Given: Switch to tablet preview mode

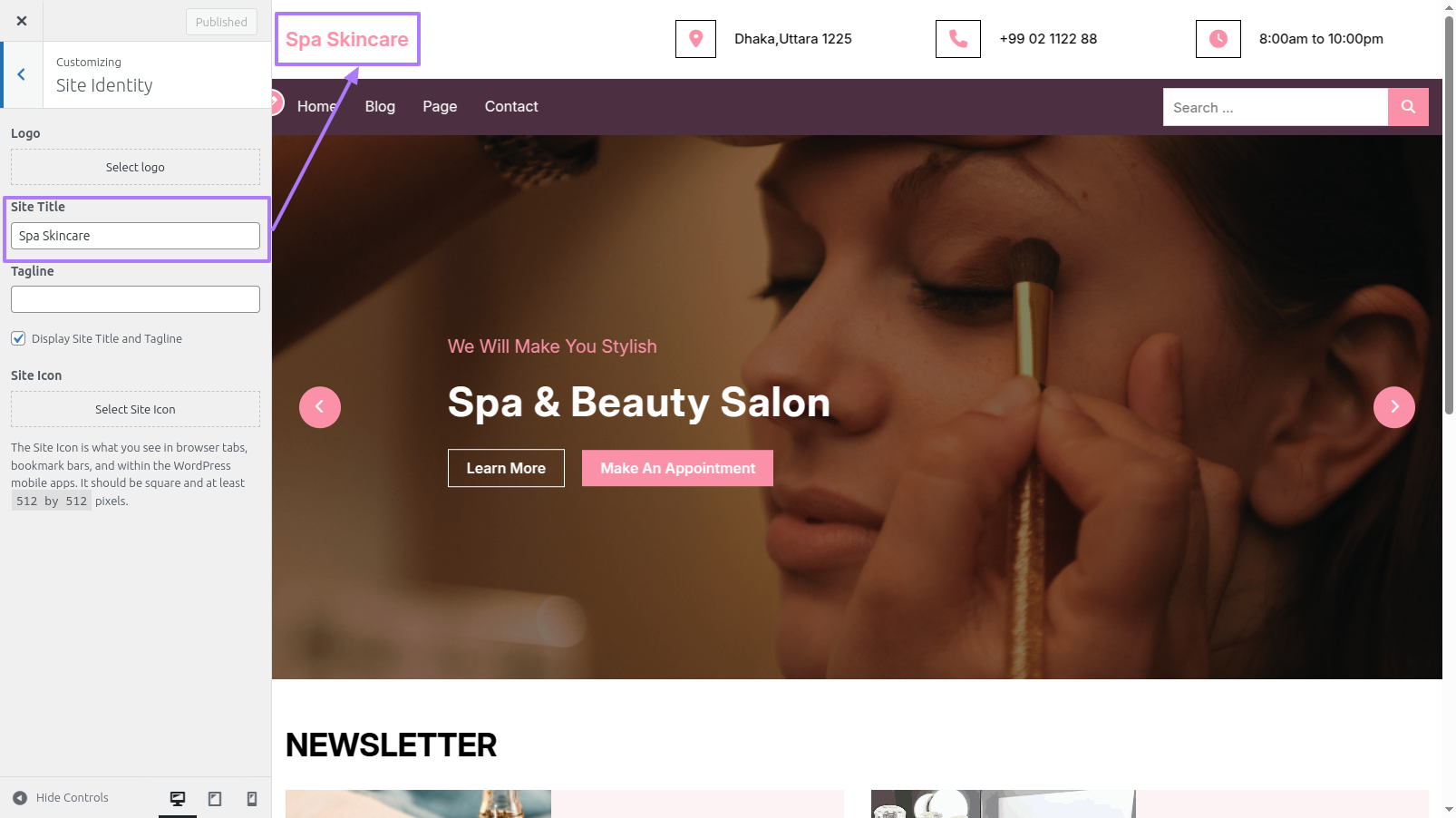Looking at the screenshot, I should pos(215,798).
